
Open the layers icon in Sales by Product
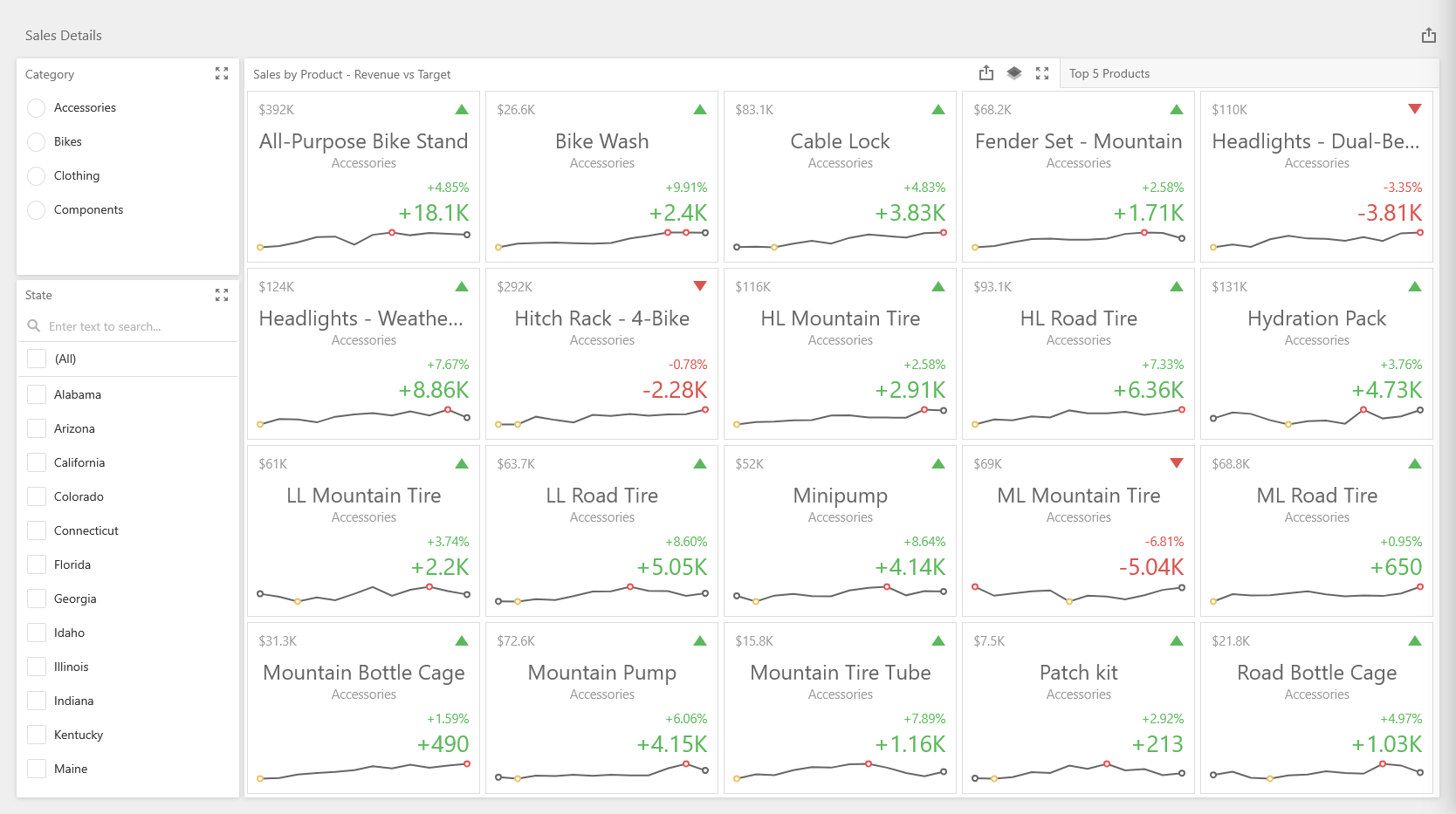click(x=1014, y=73)
